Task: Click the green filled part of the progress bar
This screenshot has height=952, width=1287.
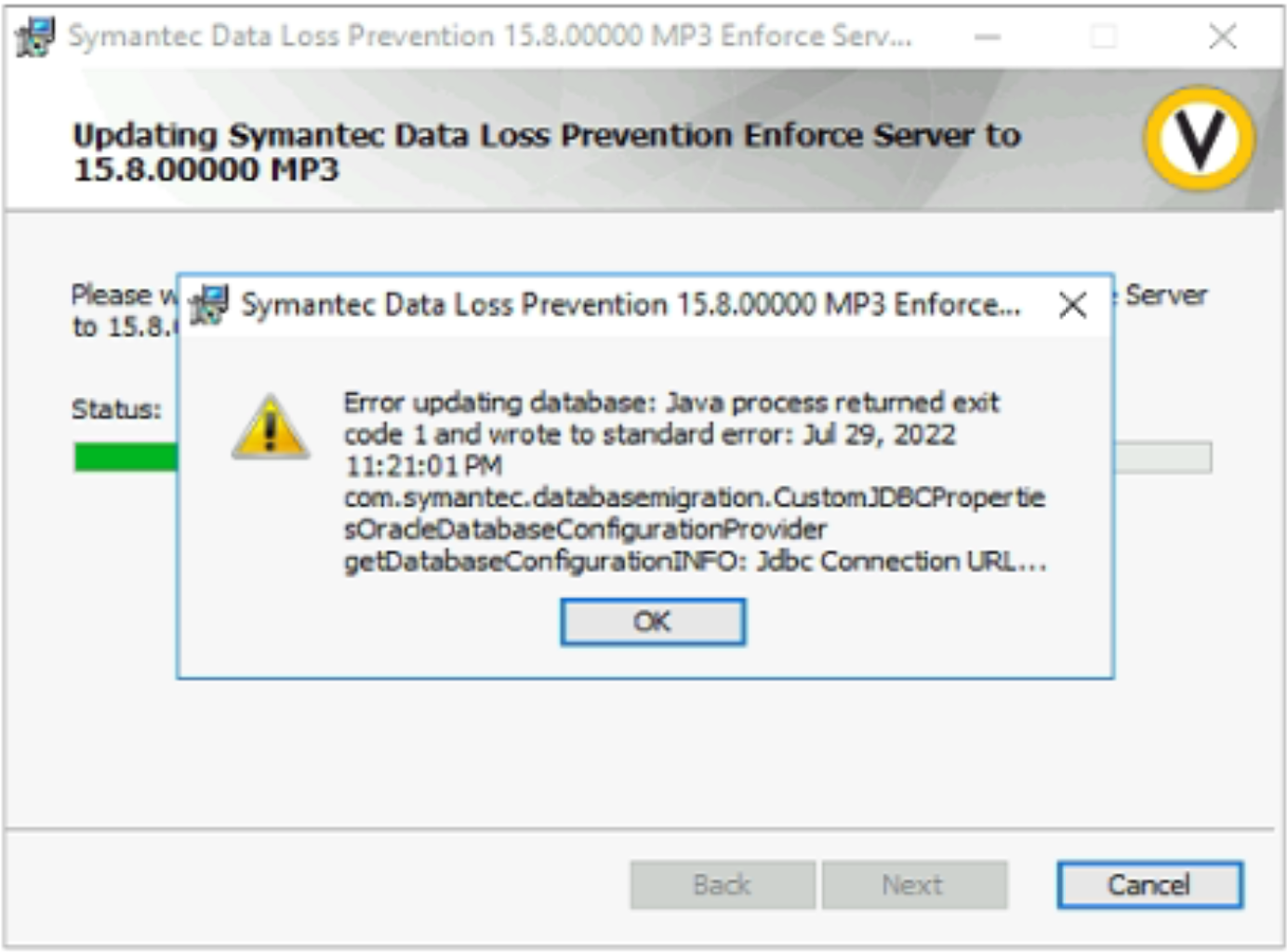Action: coord(125,457)
